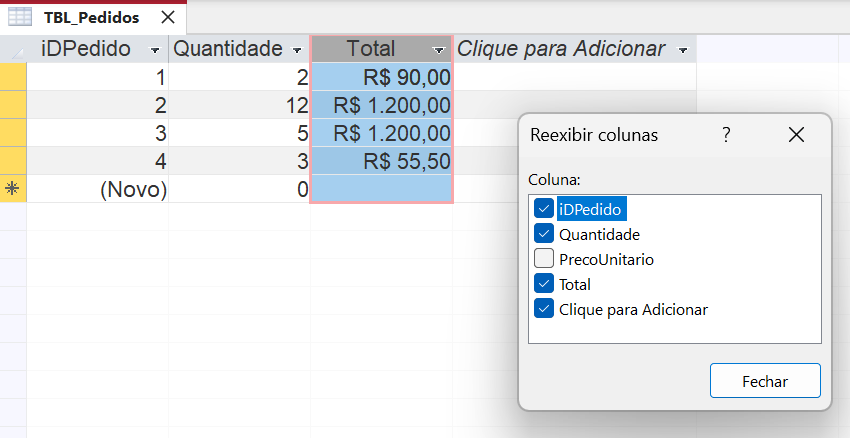Toggle the Quantidade column checkbox
Viewport: 850px width, 438px height.
tap(544, 234)
